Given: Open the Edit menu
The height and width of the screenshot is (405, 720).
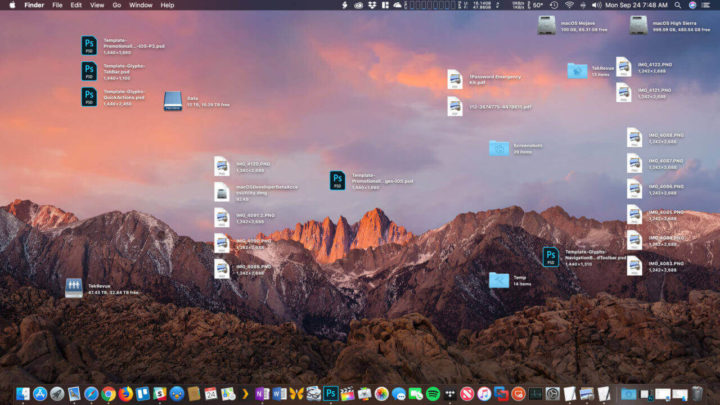Looking at the screenshot, I should pyautogui.click(x=76, y=5).
